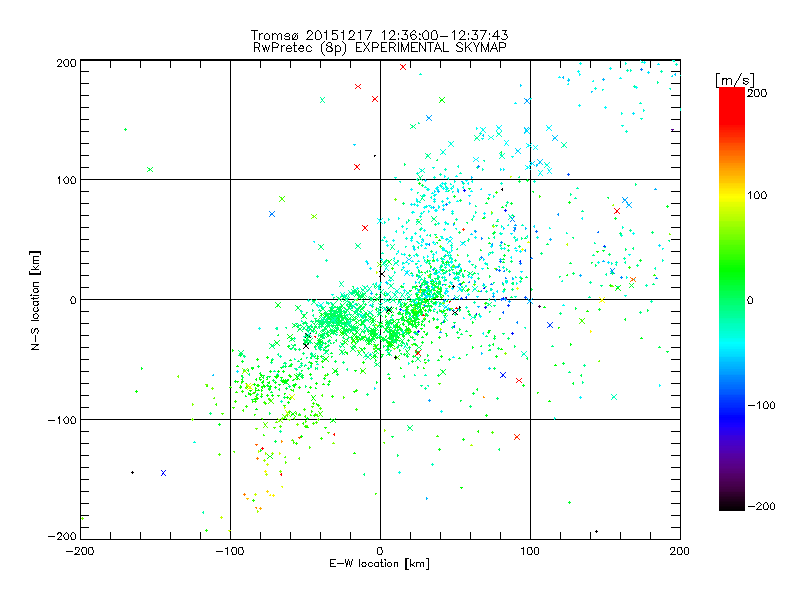Click the x-axis tick label '−100'
800x600 pixels.
[230, 551]
